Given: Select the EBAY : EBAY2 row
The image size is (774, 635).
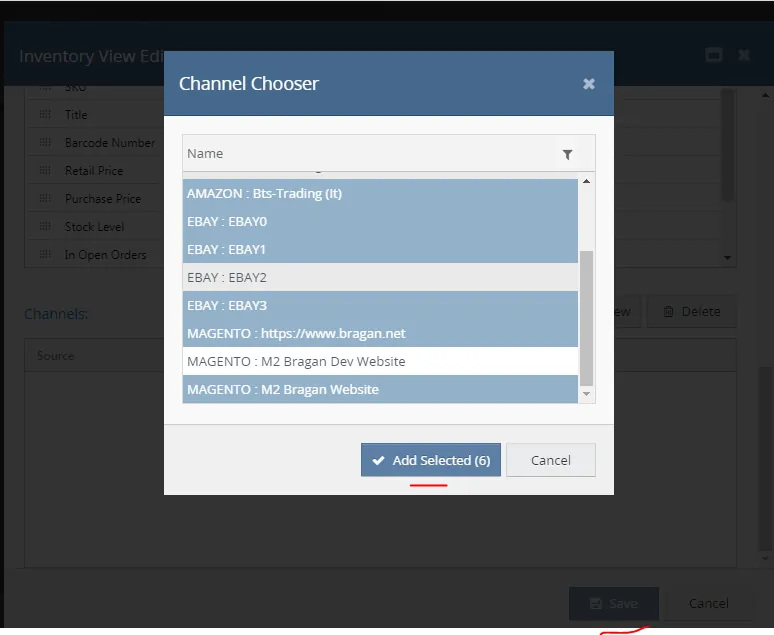Looking at the screenshot, I should coord(380,278).
